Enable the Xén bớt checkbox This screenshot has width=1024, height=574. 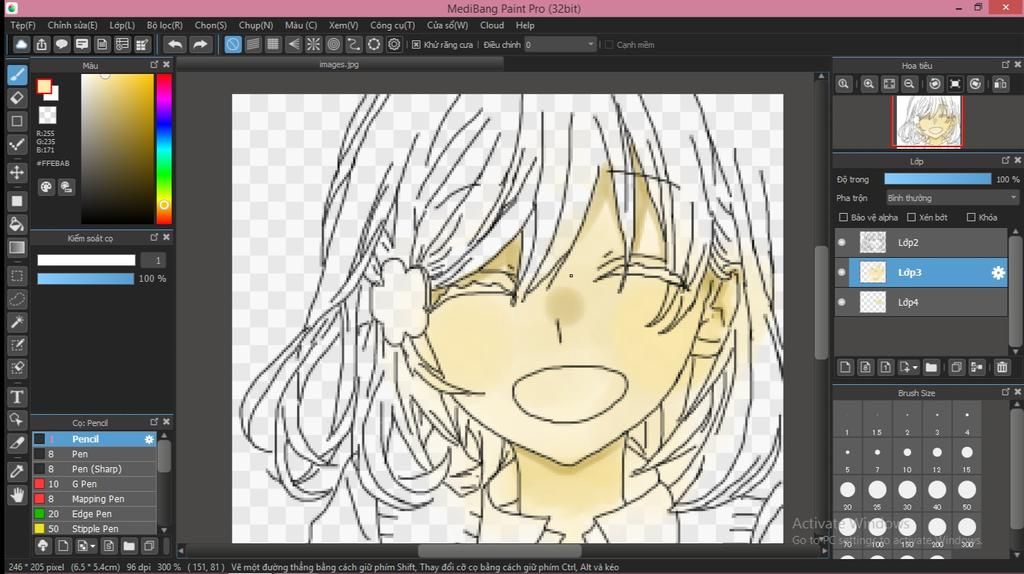tap(911, 217)
